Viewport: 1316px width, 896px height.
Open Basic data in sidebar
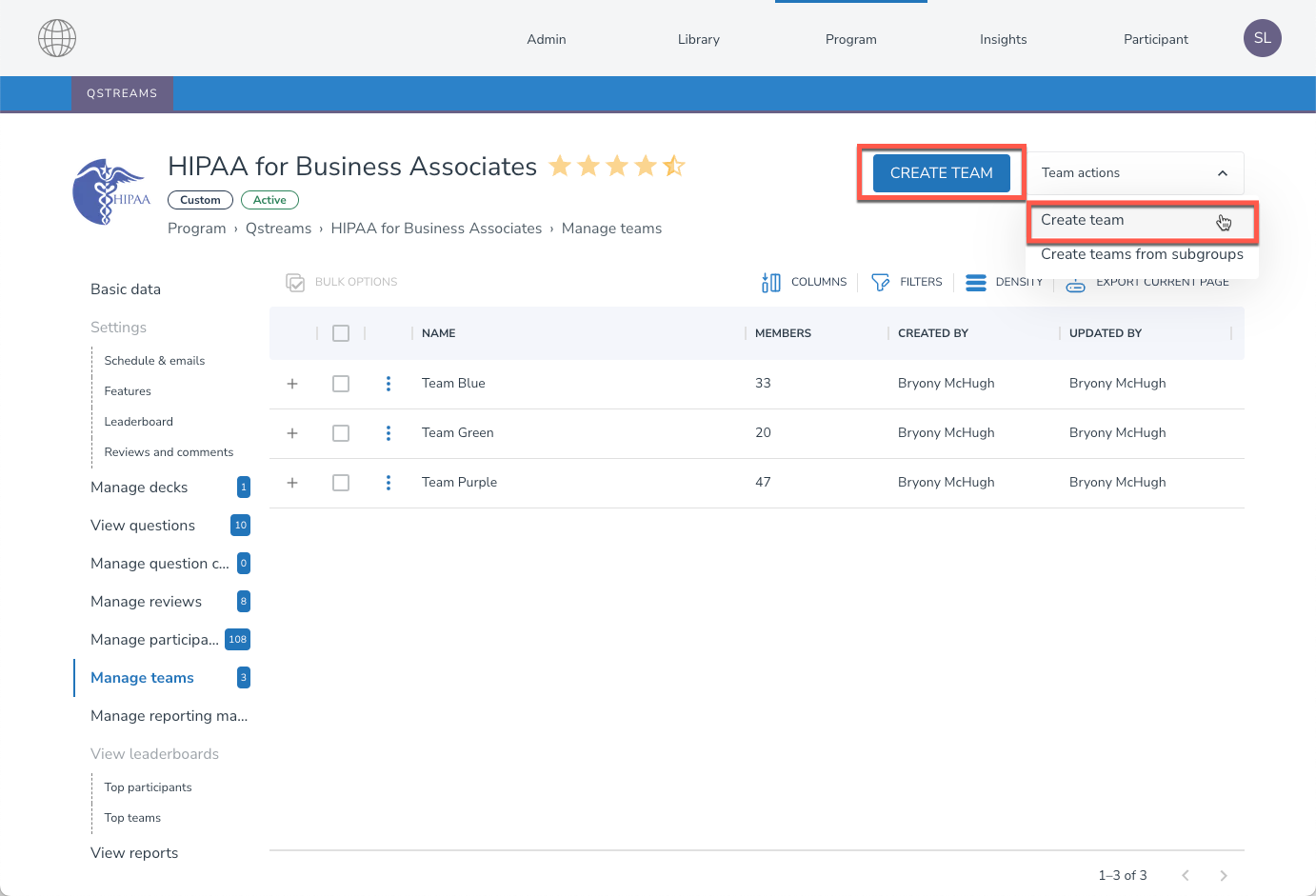tap(126, 289)
